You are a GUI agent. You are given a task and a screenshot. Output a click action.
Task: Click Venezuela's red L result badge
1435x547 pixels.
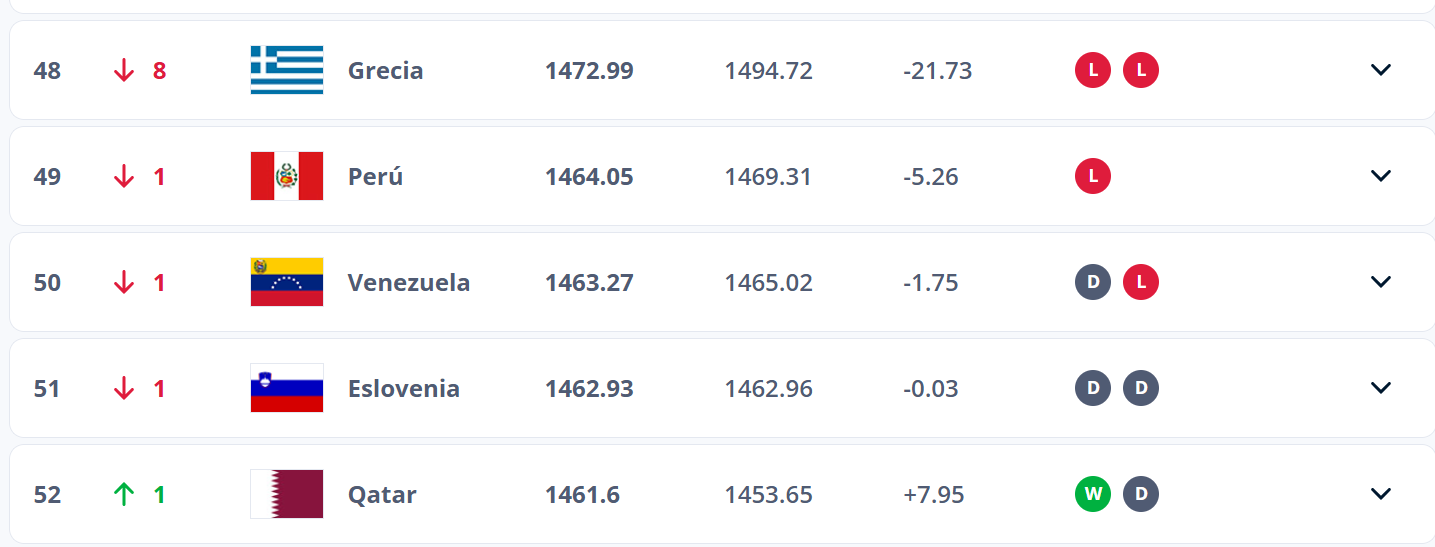1141,282
